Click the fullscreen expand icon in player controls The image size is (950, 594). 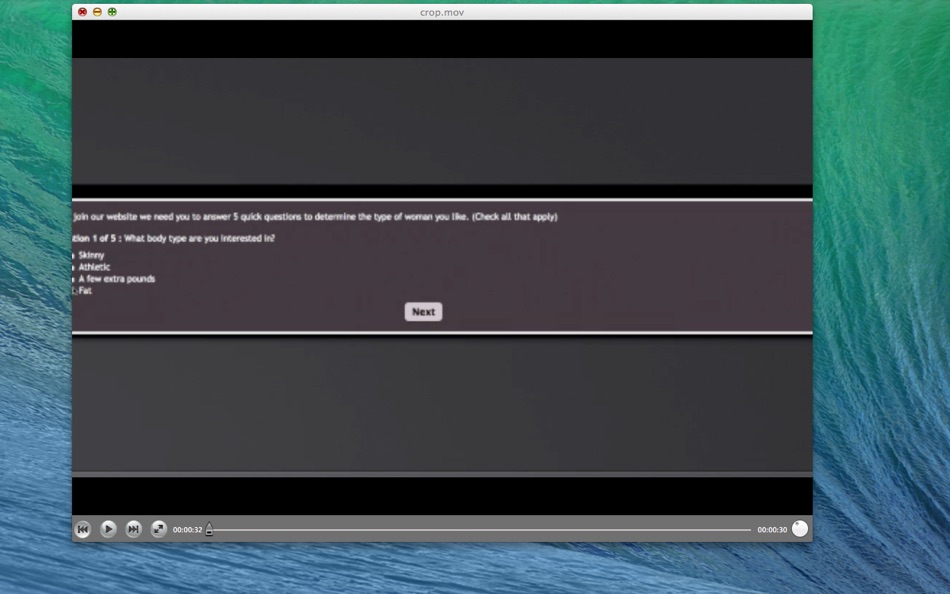(x=158, y=529)
